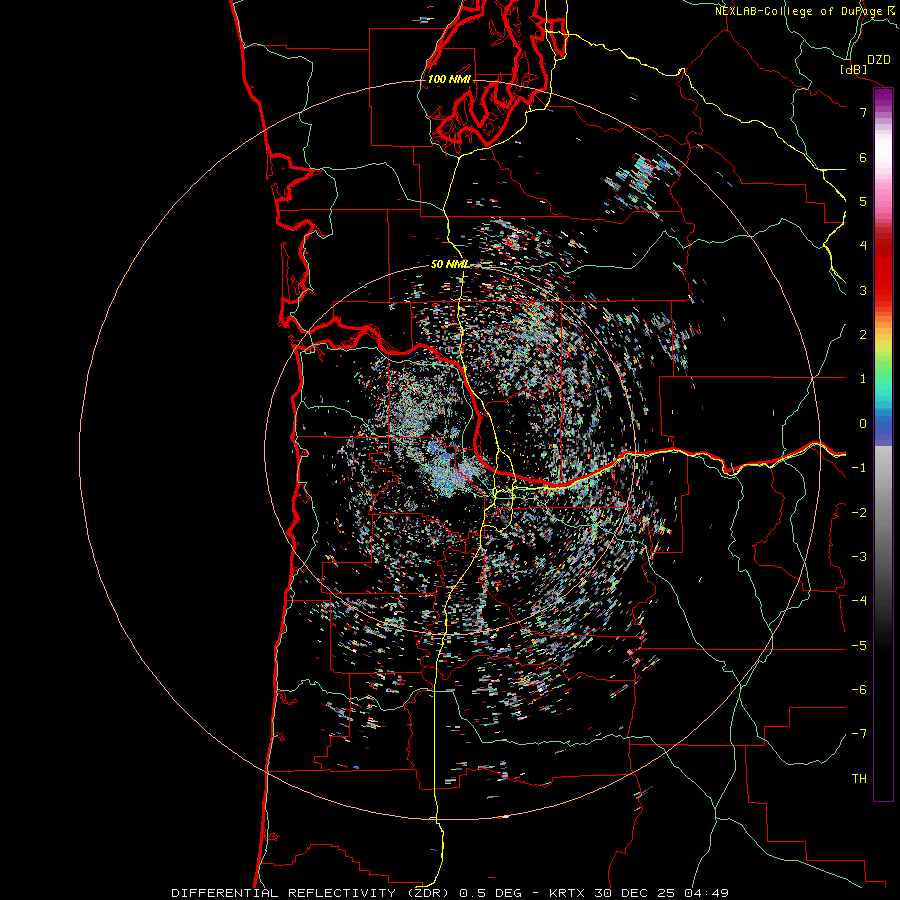Click the bottom caption reading DIFFERENTIAL REFLECTIVITY (ZDR)
The height and width of the screenshot is (900, 900).
(313, 893)
